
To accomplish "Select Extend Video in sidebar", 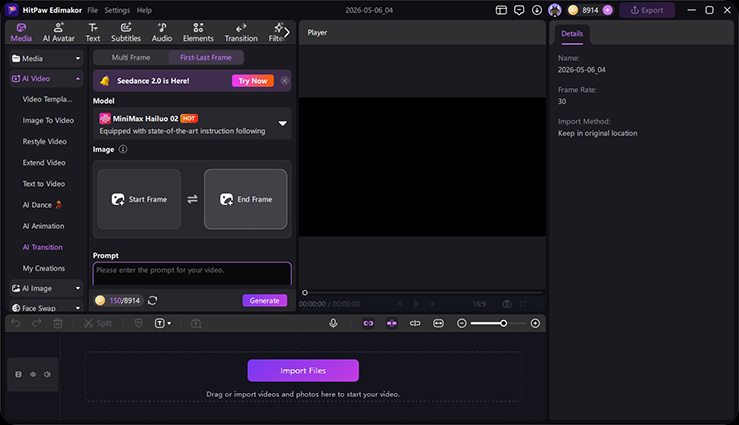I will [44, 163].
